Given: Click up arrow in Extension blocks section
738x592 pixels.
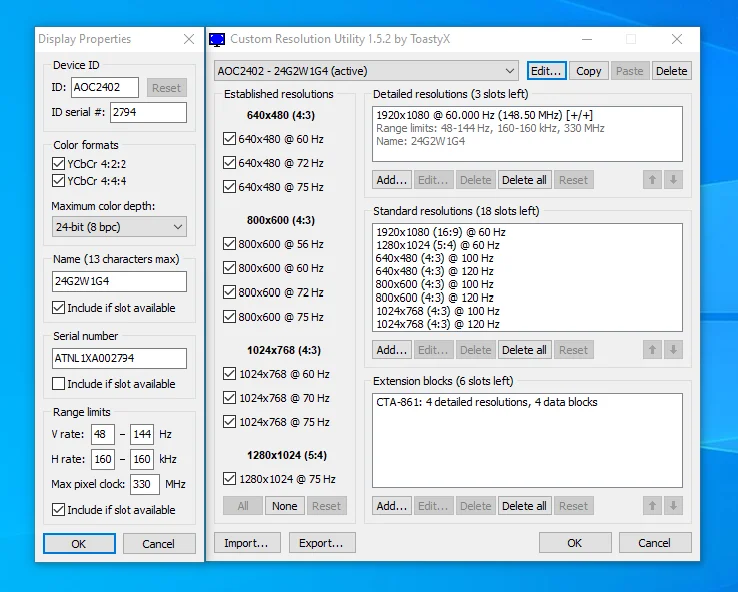Looking at the screenshot, I should 652,506.
